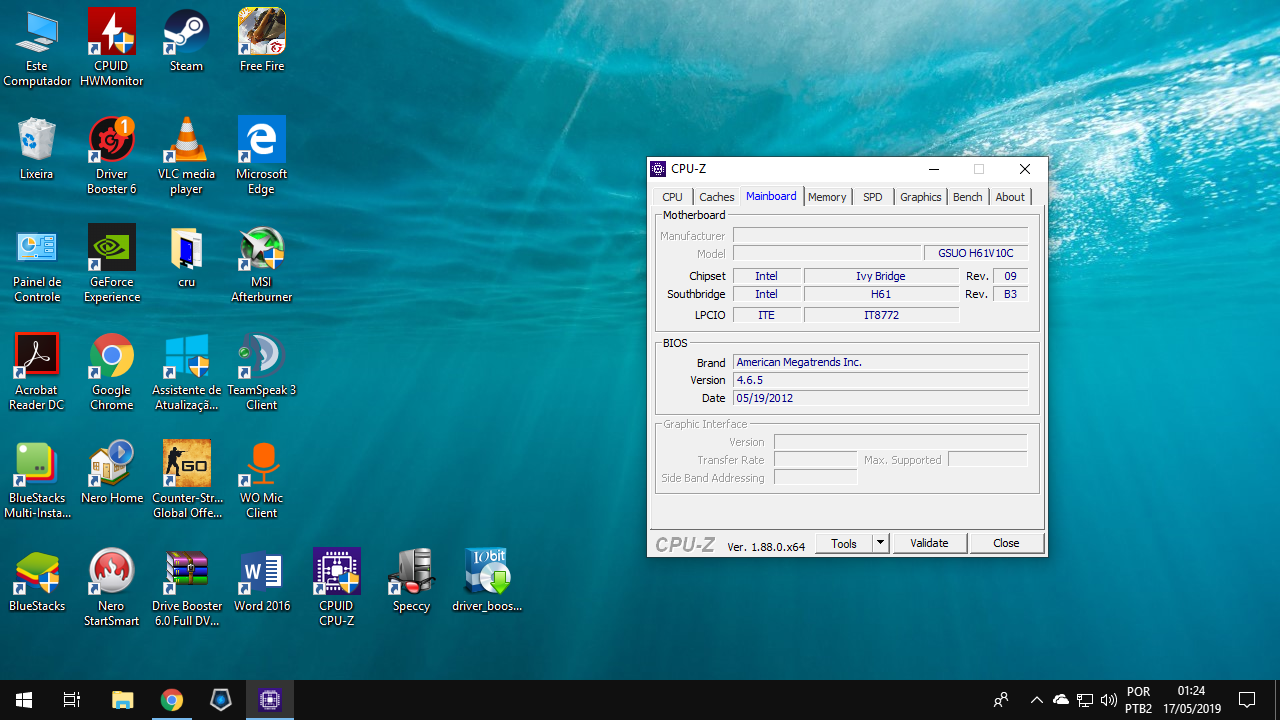Screen dimensions: 1280x720
Task: Launch Nero Home shortcut
Action: pyautogui.click(x=112, y=473)
